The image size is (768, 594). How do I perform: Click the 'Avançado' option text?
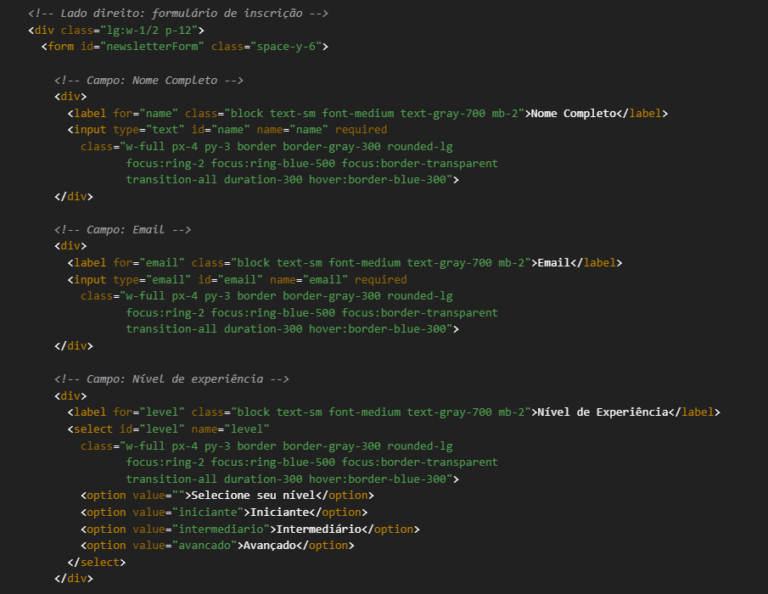tap(270, 546)
